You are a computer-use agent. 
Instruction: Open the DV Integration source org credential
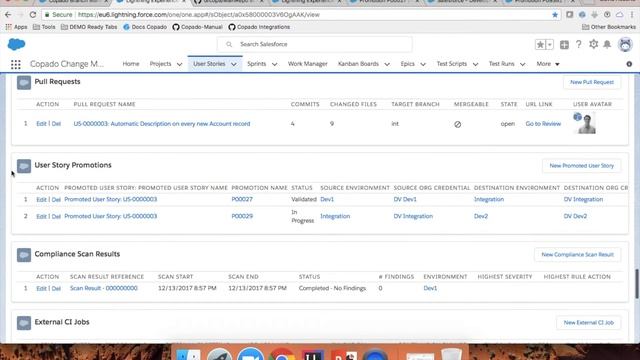pos(413,216)
